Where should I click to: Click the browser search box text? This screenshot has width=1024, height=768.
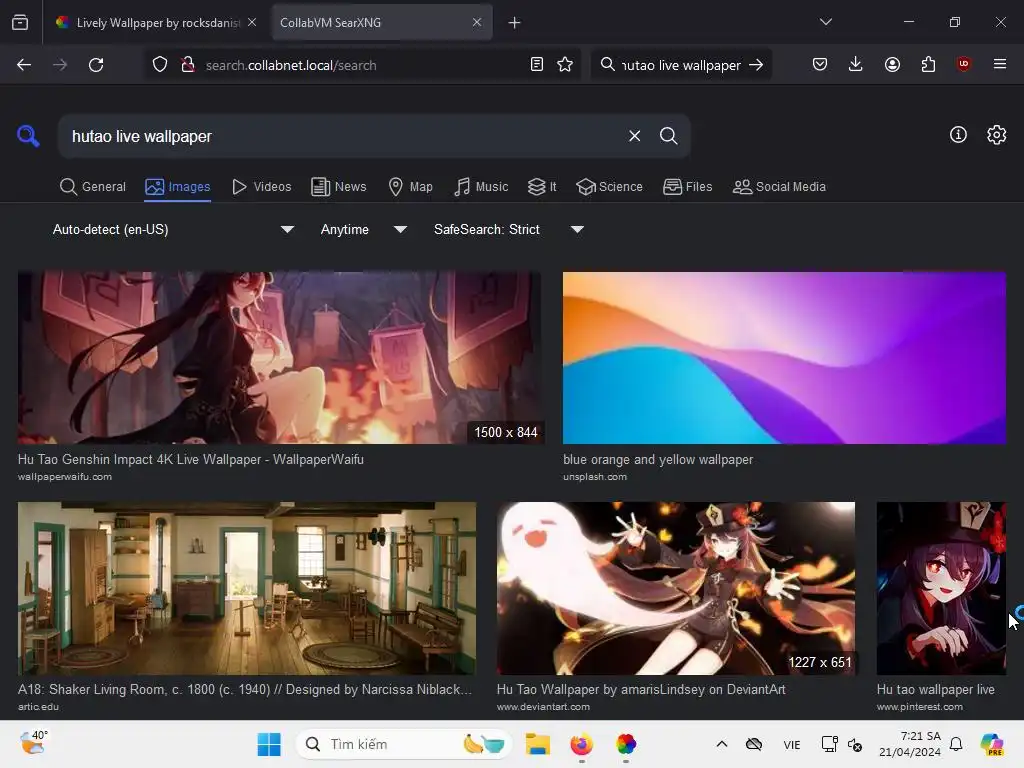(680, 65)
